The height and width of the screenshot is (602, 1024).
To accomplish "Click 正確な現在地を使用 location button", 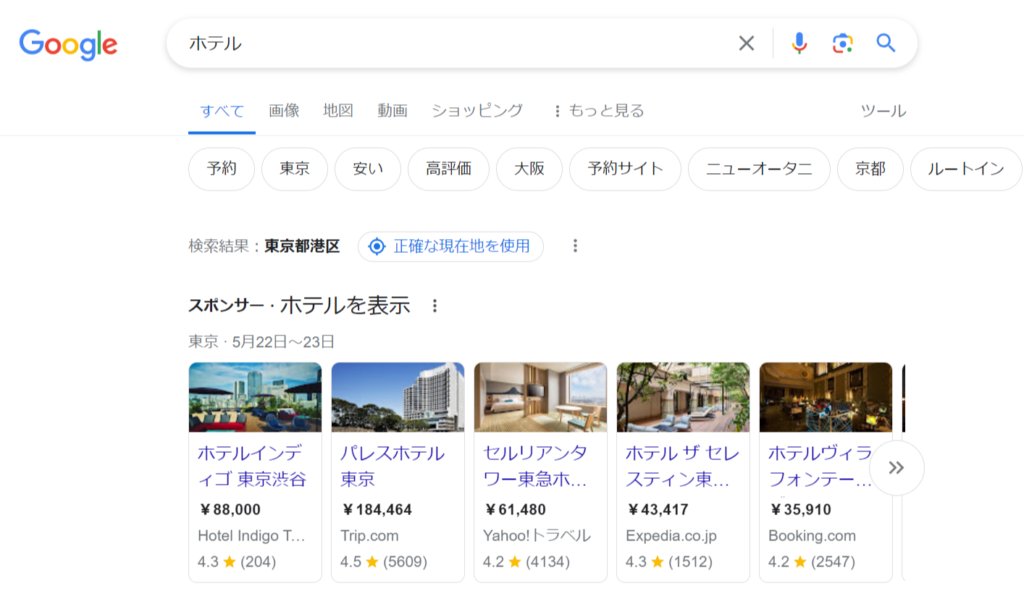I will pos(451,246).
